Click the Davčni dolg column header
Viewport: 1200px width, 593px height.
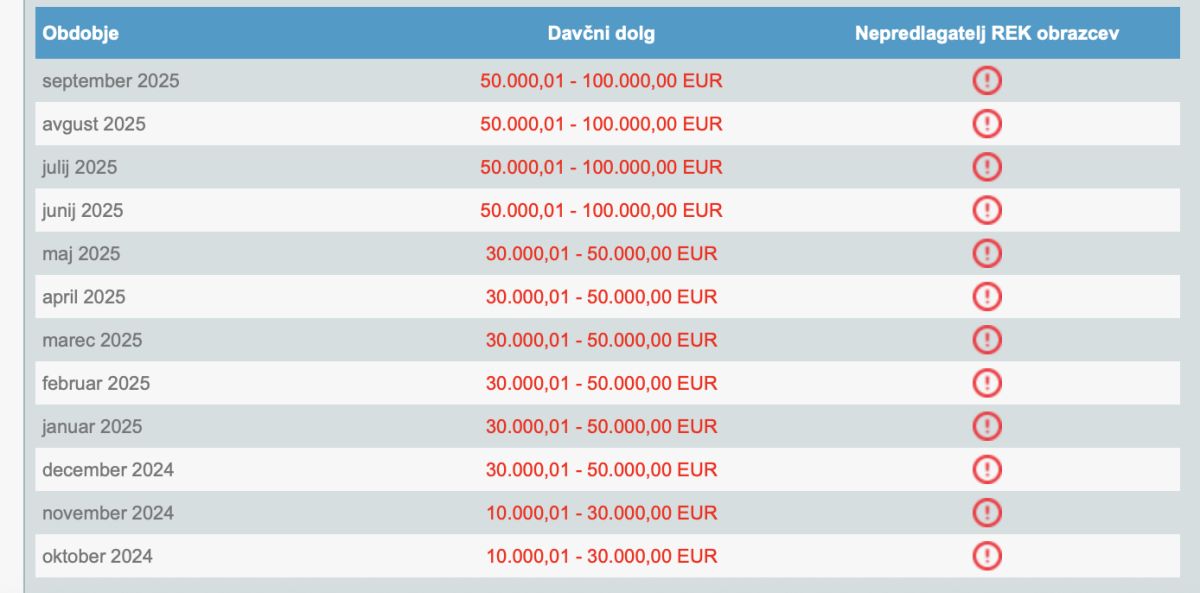[601, 34]
